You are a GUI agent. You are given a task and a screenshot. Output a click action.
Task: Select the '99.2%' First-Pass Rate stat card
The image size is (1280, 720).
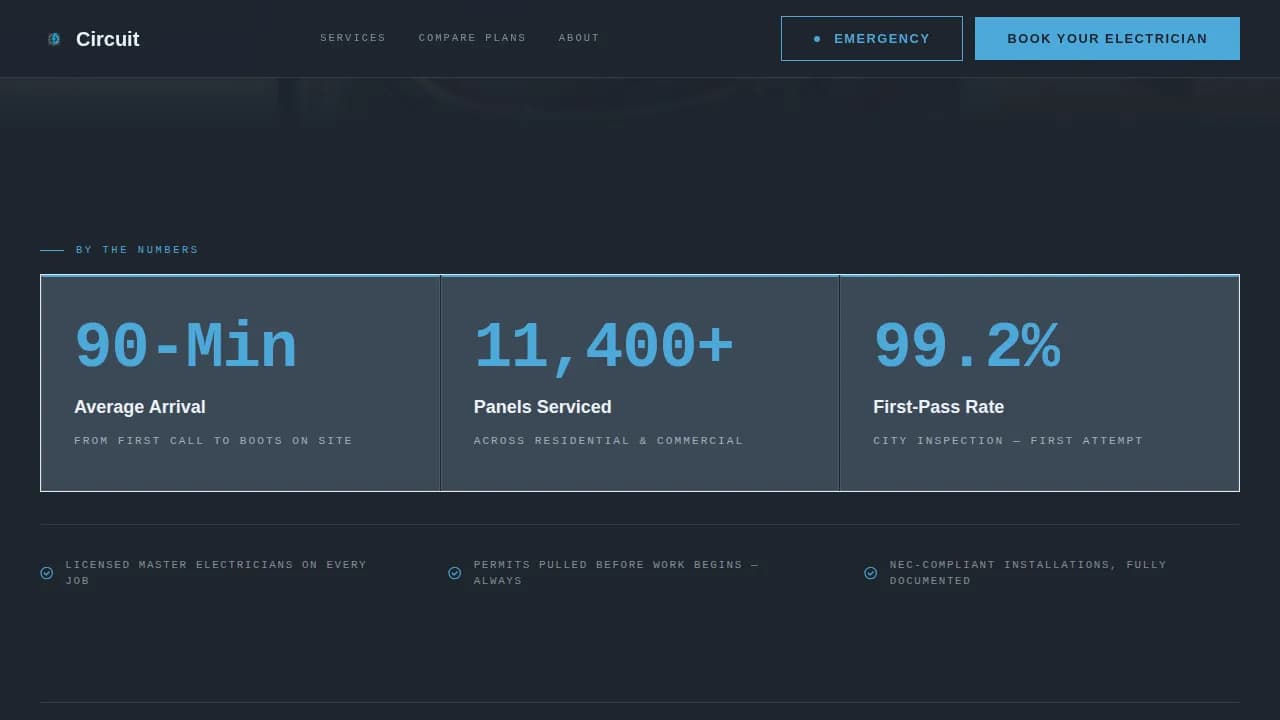click(1039, 383)
